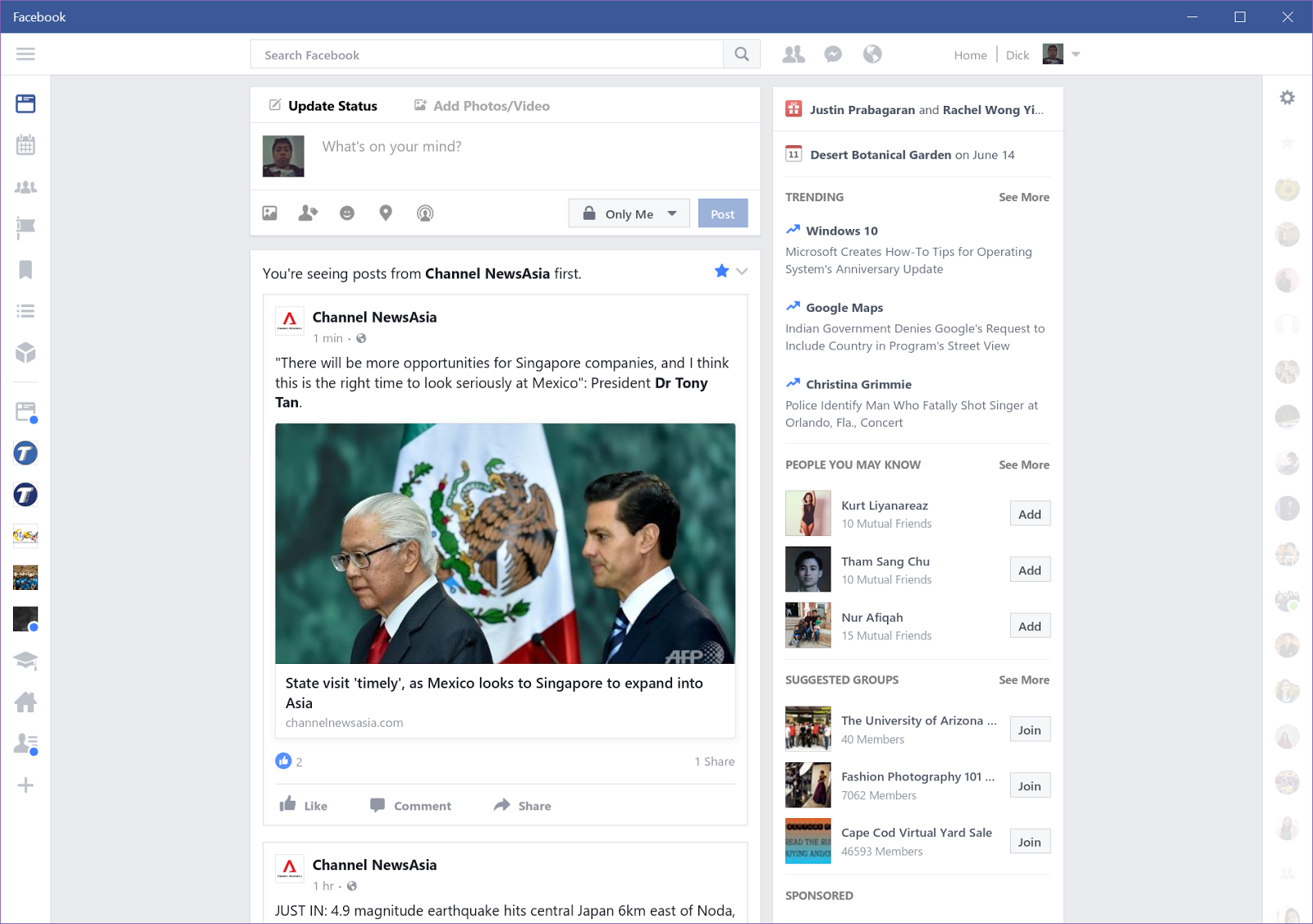Click See More for Suggested Groups
The width and height of the screenshot is (1313, 924).
coord(1024,679)
